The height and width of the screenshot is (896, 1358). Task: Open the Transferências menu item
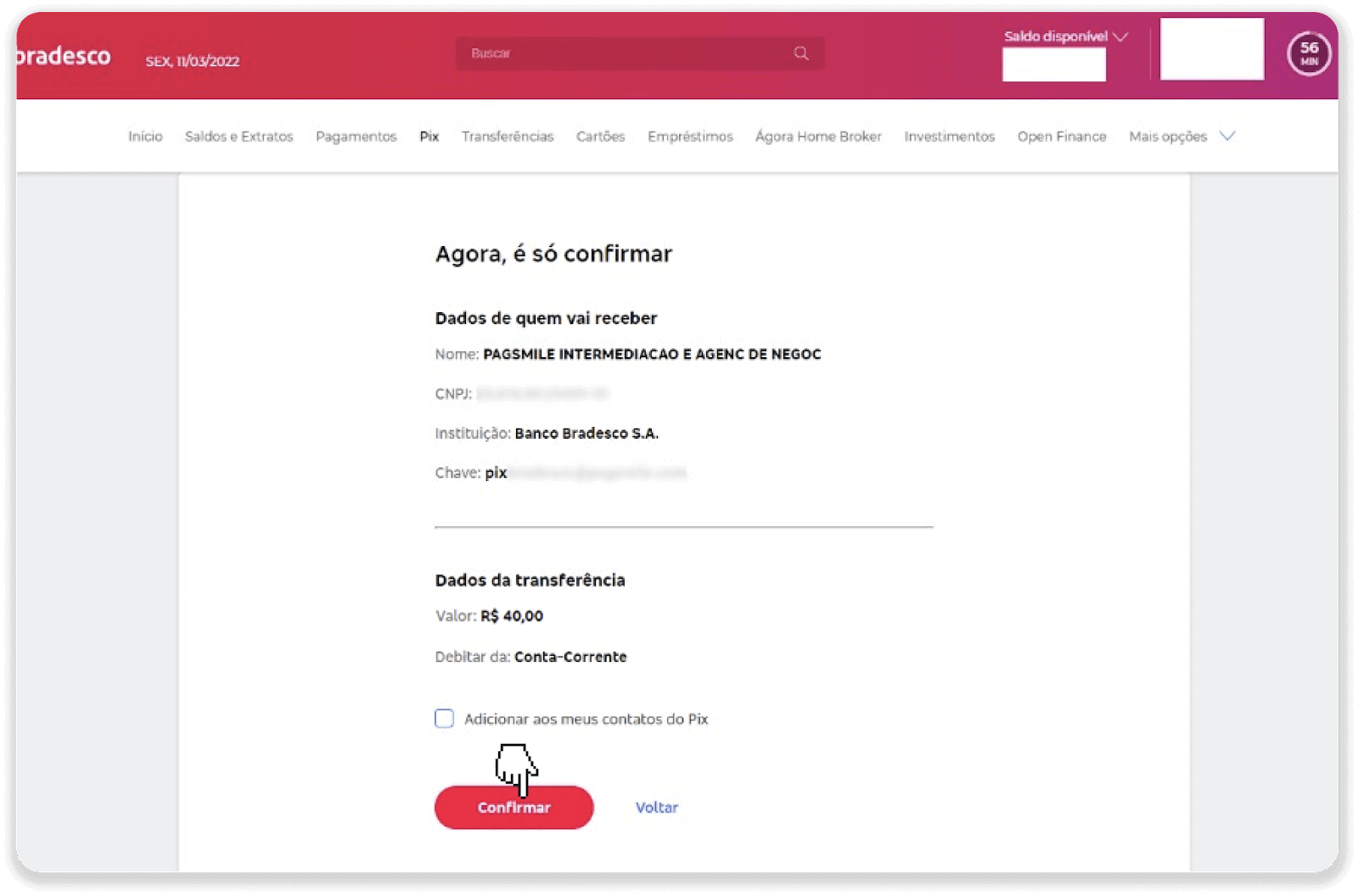507,136
